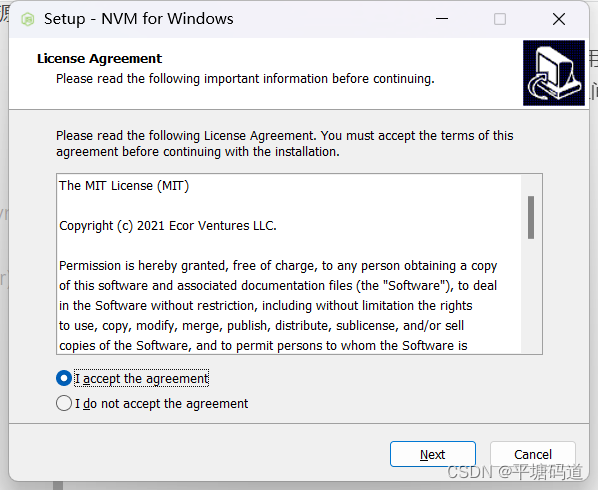598x490 pixels.
Task: Click the installer computer image icon
Action: click(x=554, y=73)
